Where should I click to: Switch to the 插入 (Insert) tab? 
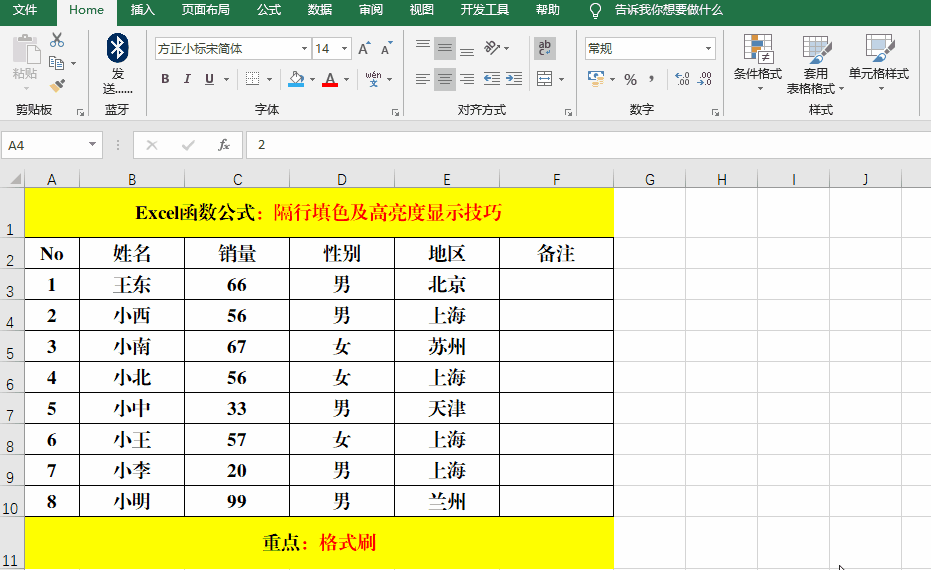143,10
